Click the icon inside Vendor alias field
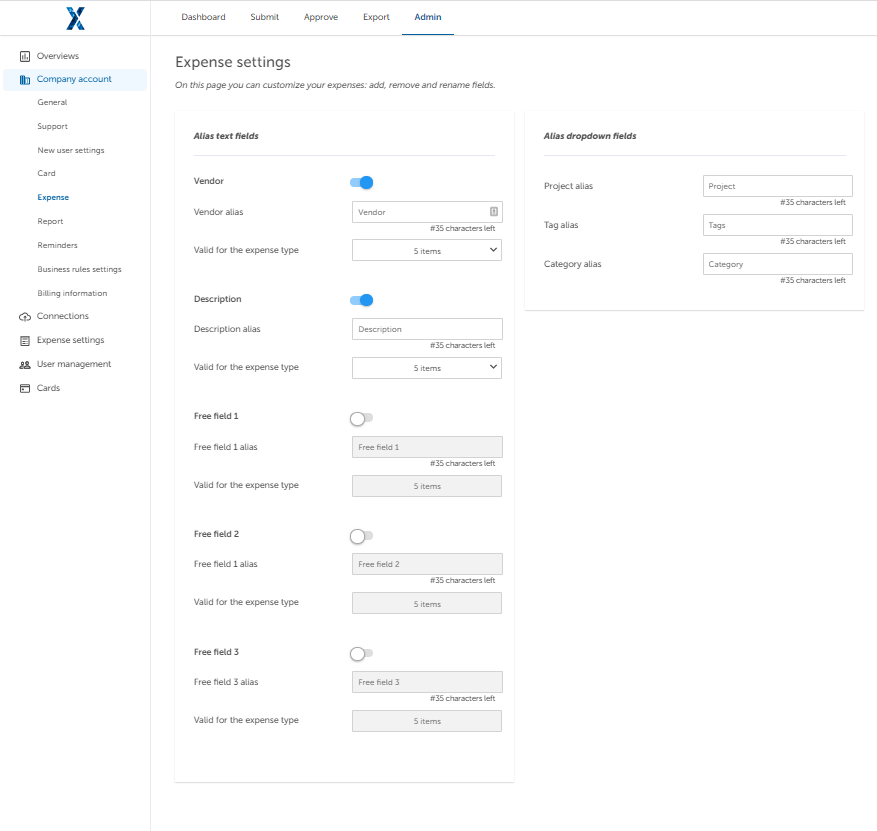Viewport: 877px width, 831px height. tap(494, 211)
